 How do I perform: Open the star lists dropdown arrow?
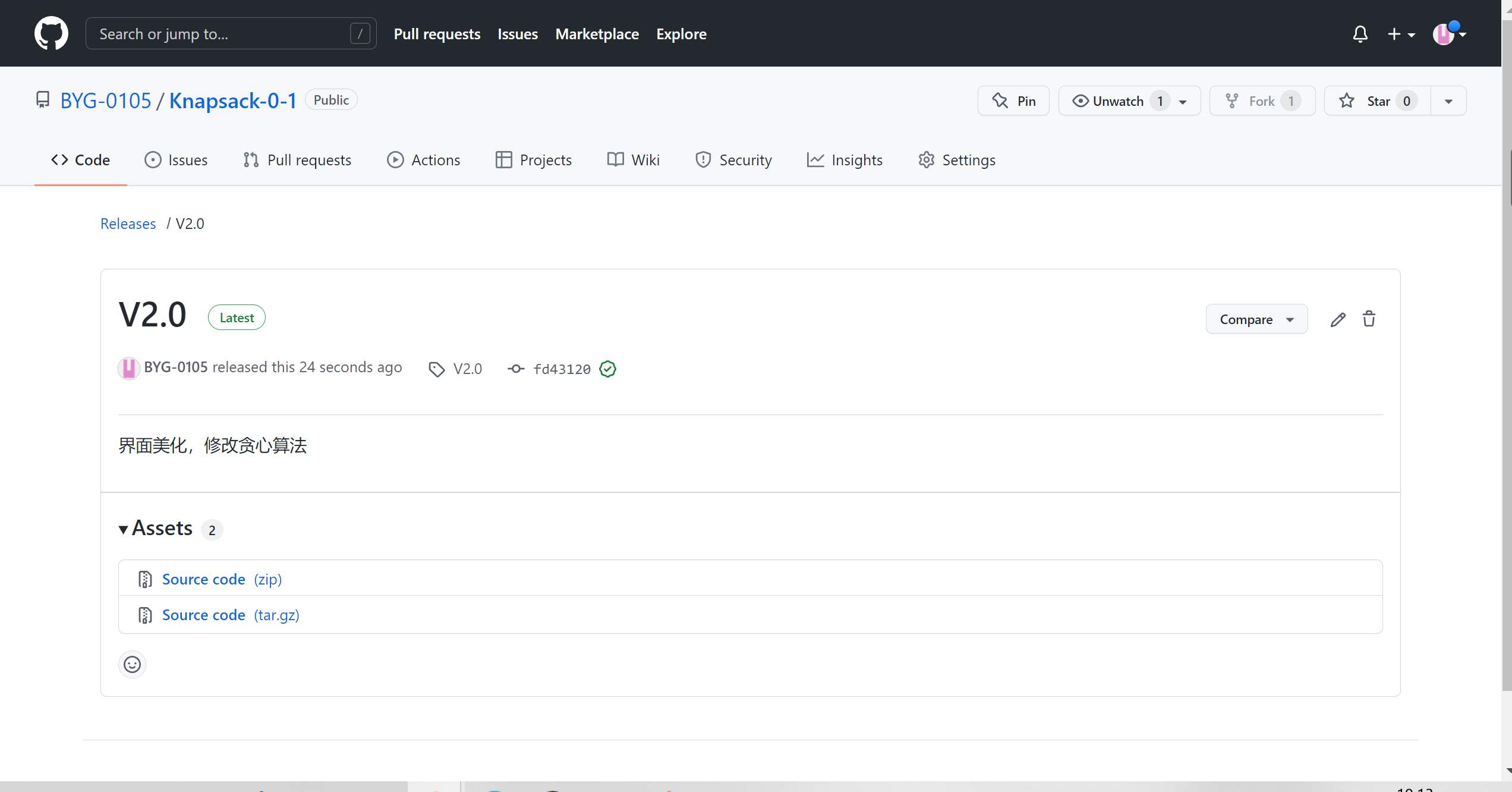click(x=1448, y=101)
